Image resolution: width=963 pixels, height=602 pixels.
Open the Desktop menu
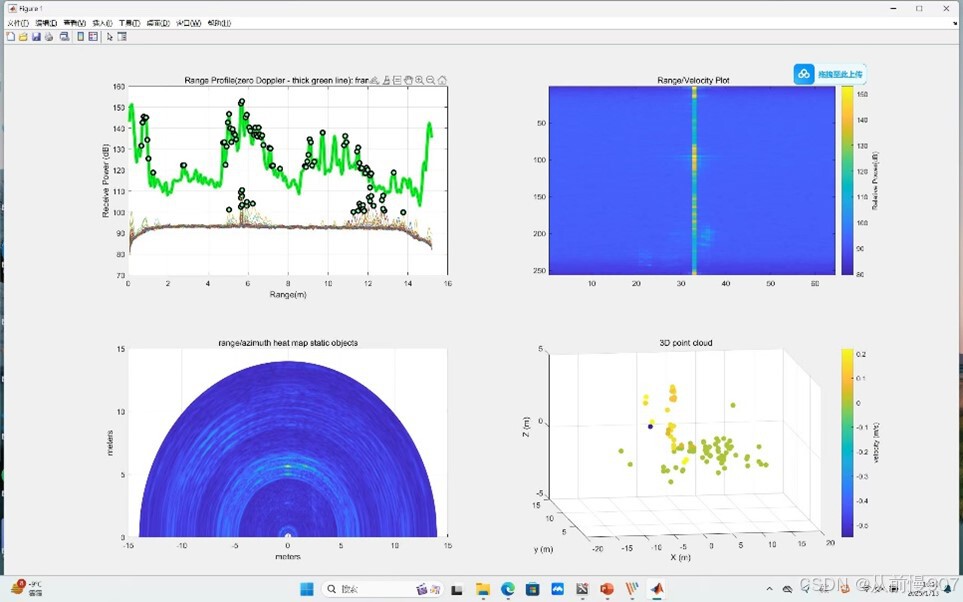tap(158, 23)
